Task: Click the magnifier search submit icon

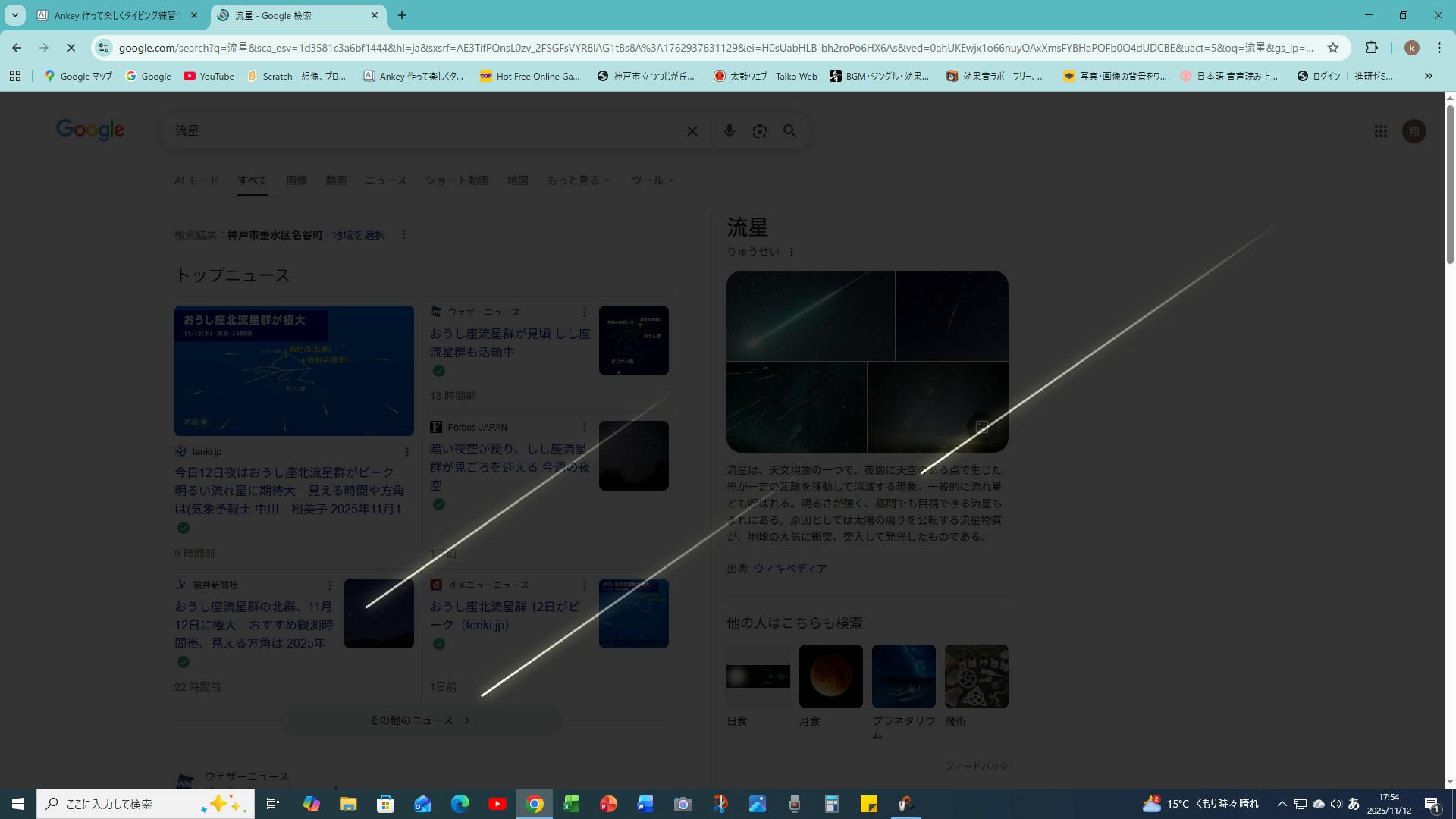Action: point(789,131)
